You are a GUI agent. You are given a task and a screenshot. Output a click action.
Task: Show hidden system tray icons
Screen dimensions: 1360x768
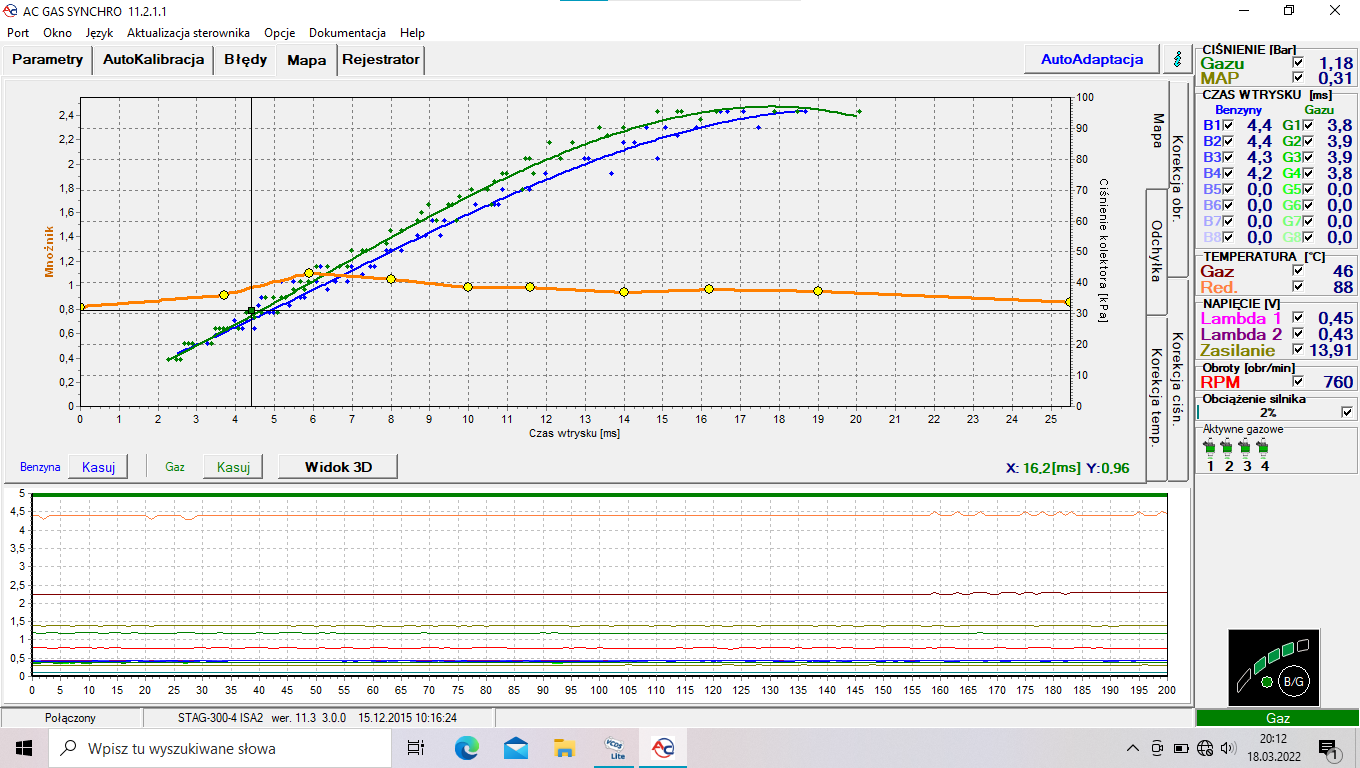pos(1133,748)
